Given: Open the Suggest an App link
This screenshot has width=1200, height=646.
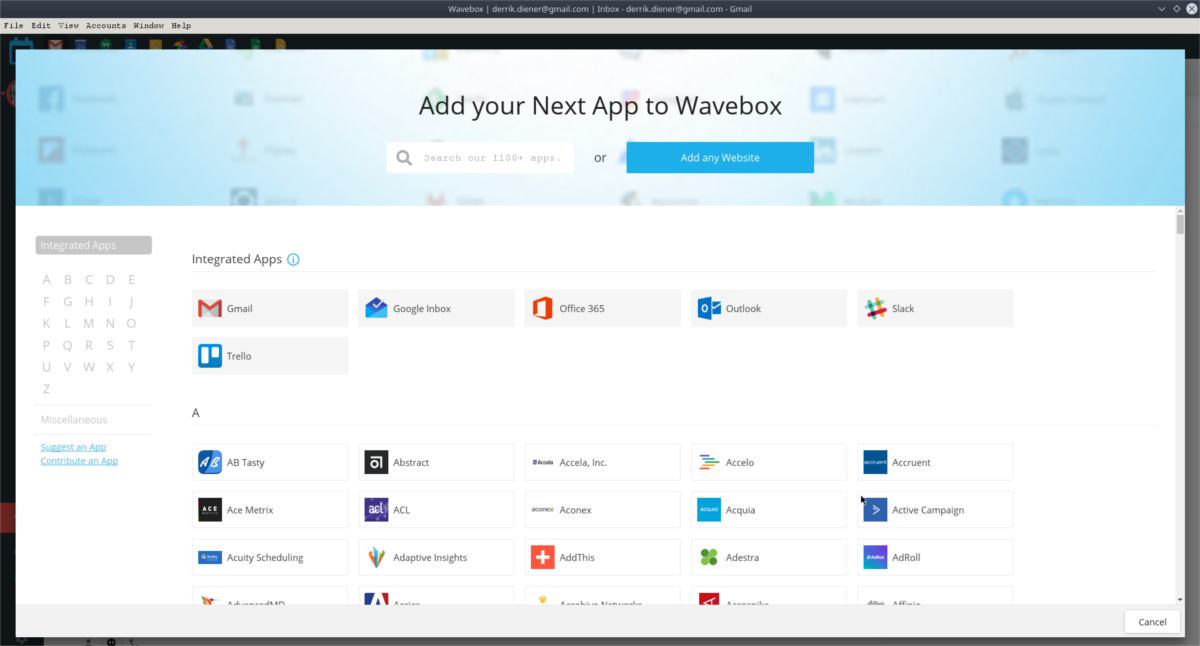Looking at the screenshot, I should pos(73,446).
